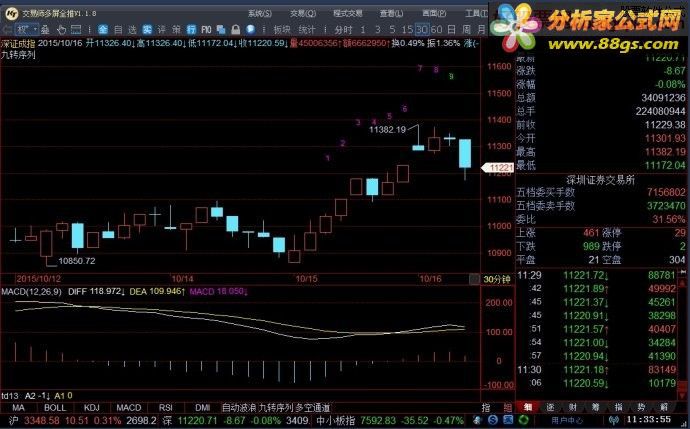Click the 指 button beside 组
The width and height of the screenshot is (690, 429).
pyautogui.click(x=486, y=407)
